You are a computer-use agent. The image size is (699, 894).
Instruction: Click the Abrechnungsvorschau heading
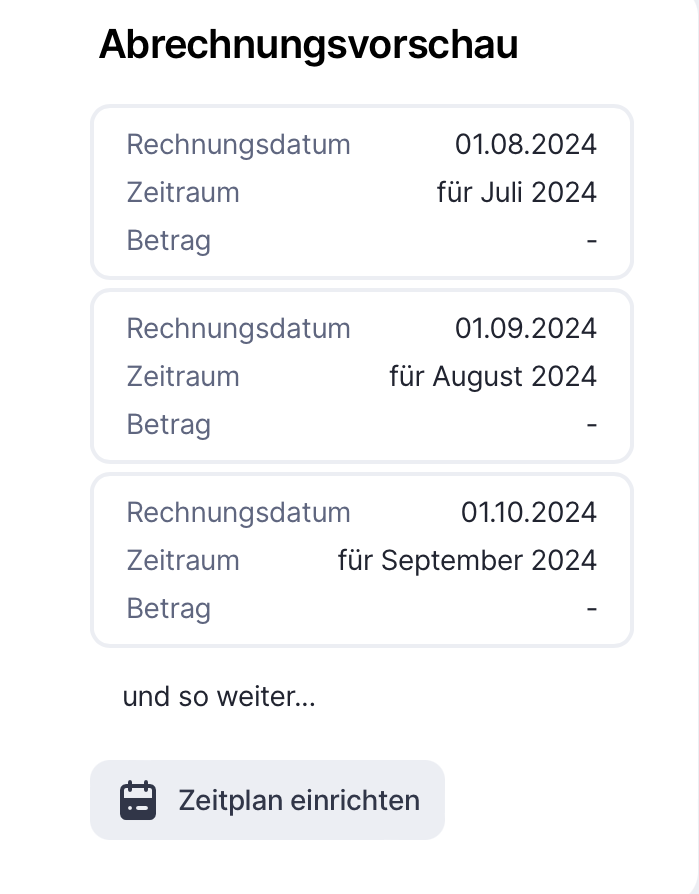(x=308, y=45)
